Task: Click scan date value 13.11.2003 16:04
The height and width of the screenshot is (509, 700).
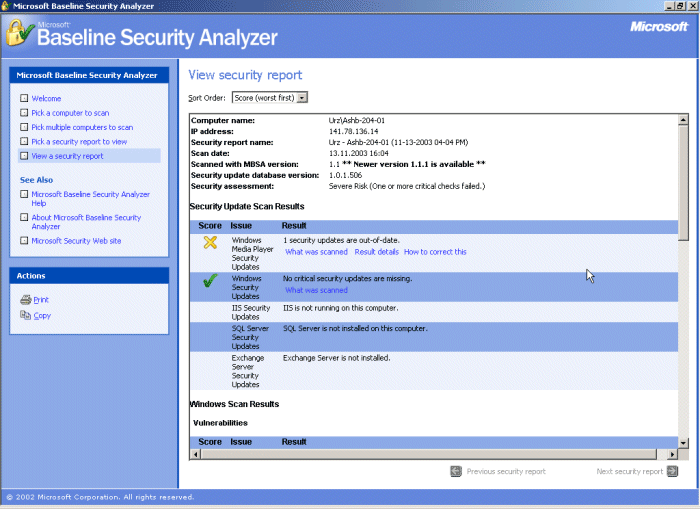Action: point(358,153)
